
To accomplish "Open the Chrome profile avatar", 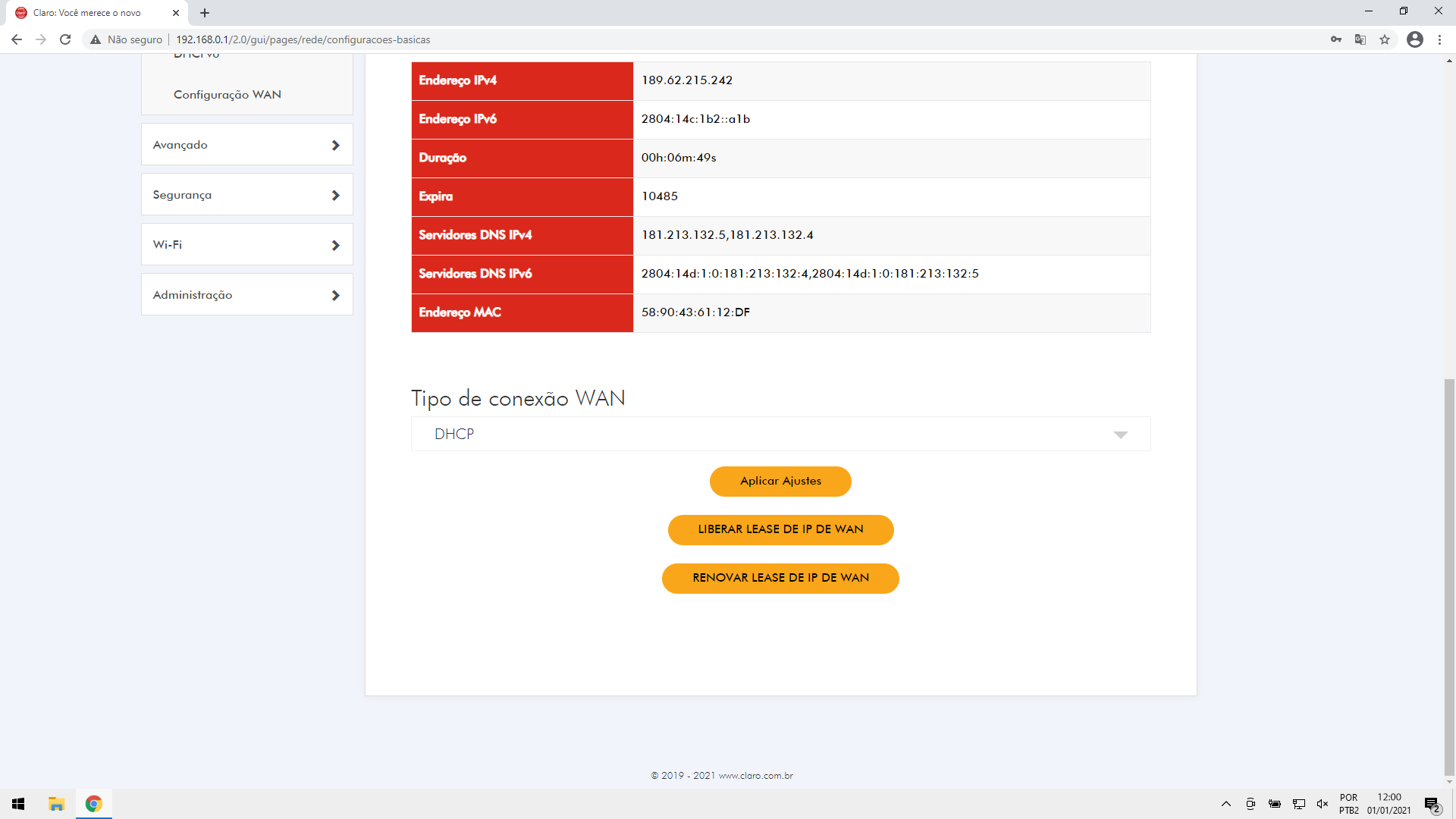I will coord(1415,39).
